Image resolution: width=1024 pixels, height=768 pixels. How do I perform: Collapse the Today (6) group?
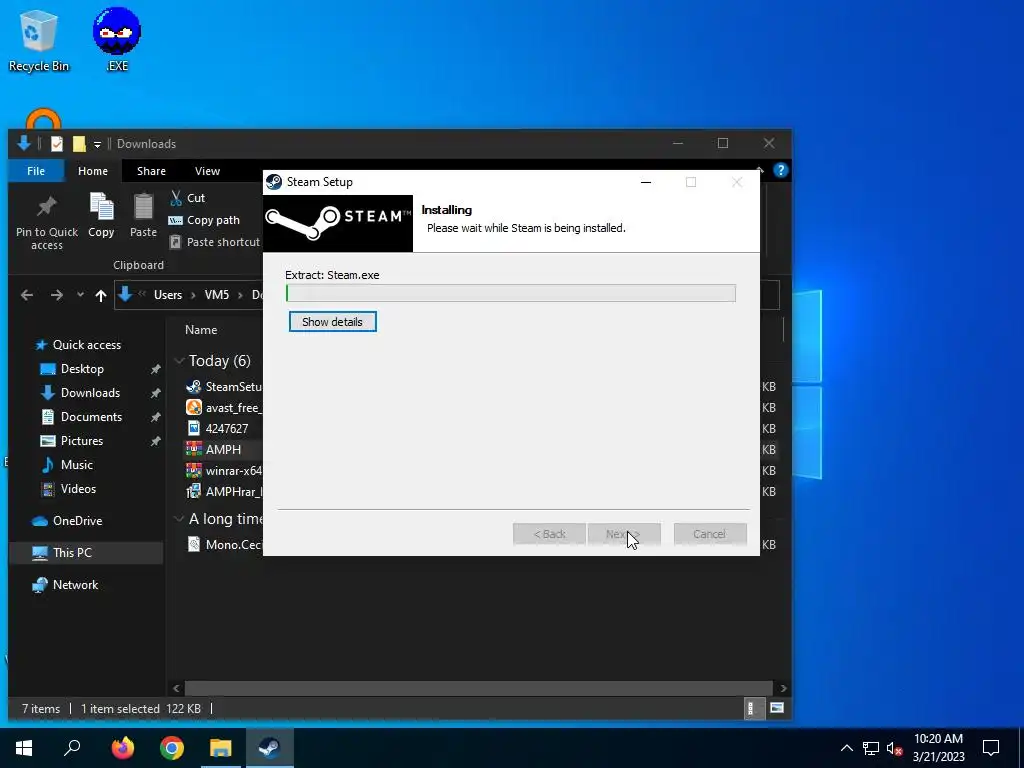(x=179, y=360)
